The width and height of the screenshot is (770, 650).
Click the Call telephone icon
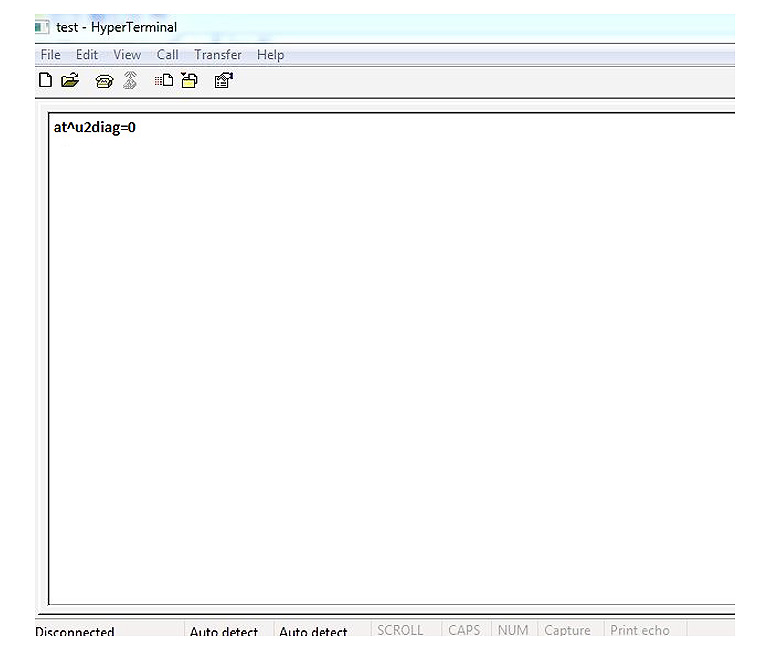pos(104,81)
